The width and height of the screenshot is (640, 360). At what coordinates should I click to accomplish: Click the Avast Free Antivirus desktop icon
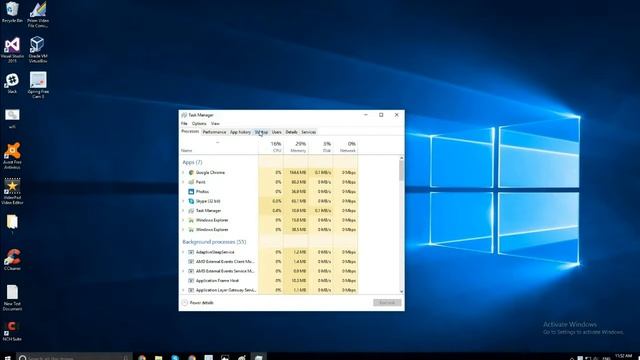(x=12, y=156)
